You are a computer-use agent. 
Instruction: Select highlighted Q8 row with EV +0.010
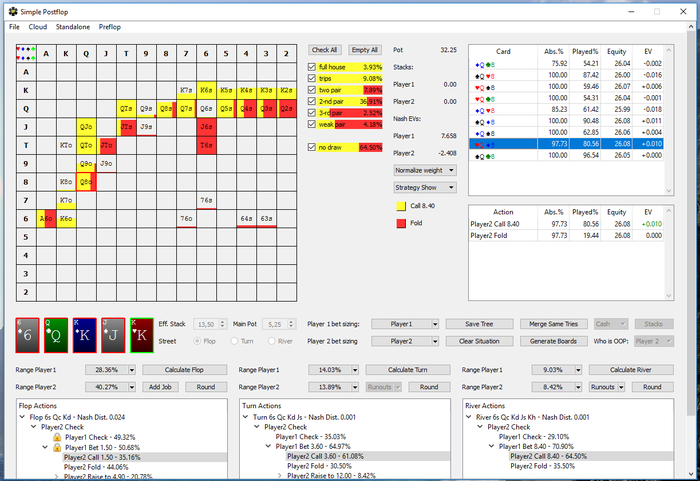(566, 144)
